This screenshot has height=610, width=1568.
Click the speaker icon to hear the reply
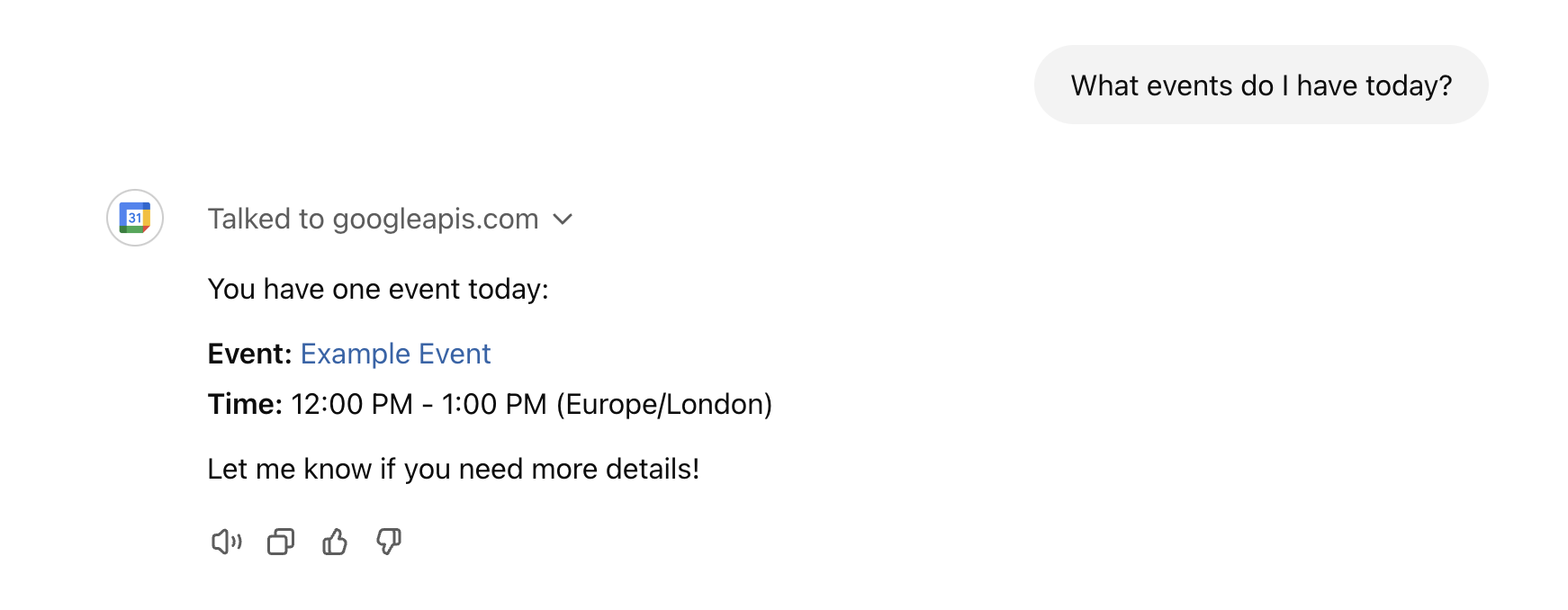pos(225,542)
